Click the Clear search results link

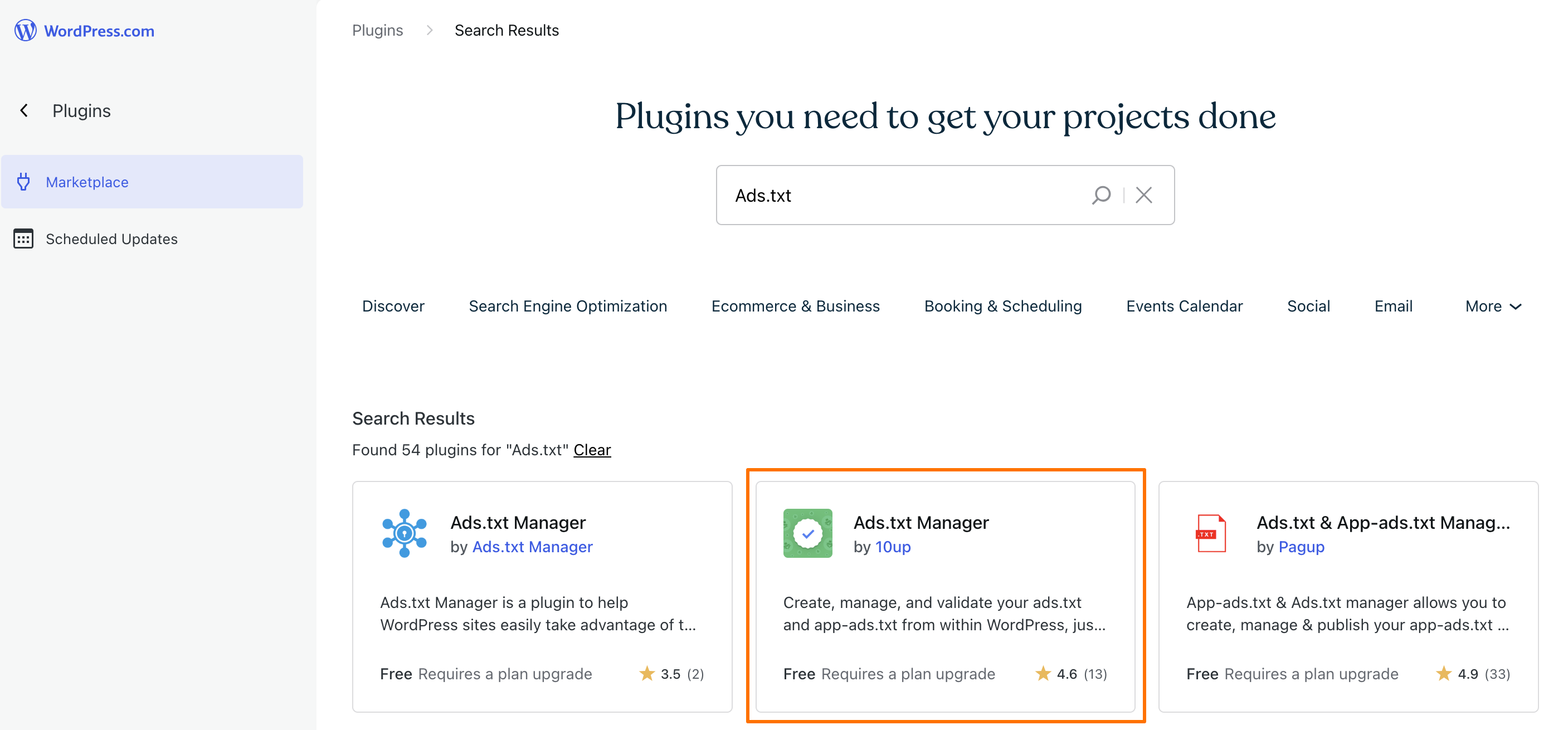pos(592,450)
